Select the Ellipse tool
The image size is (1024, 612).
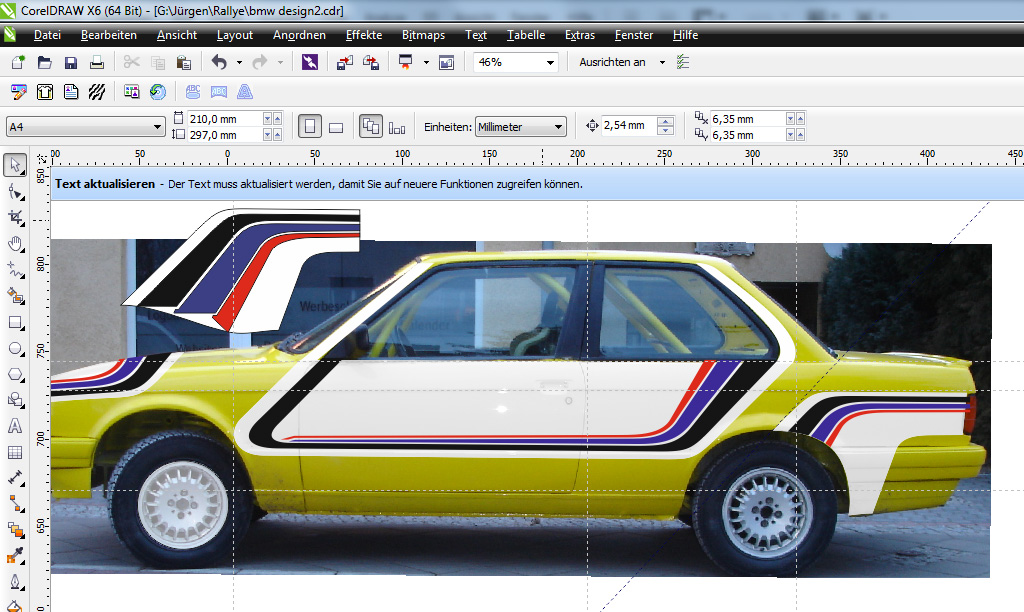pos(15,349)
